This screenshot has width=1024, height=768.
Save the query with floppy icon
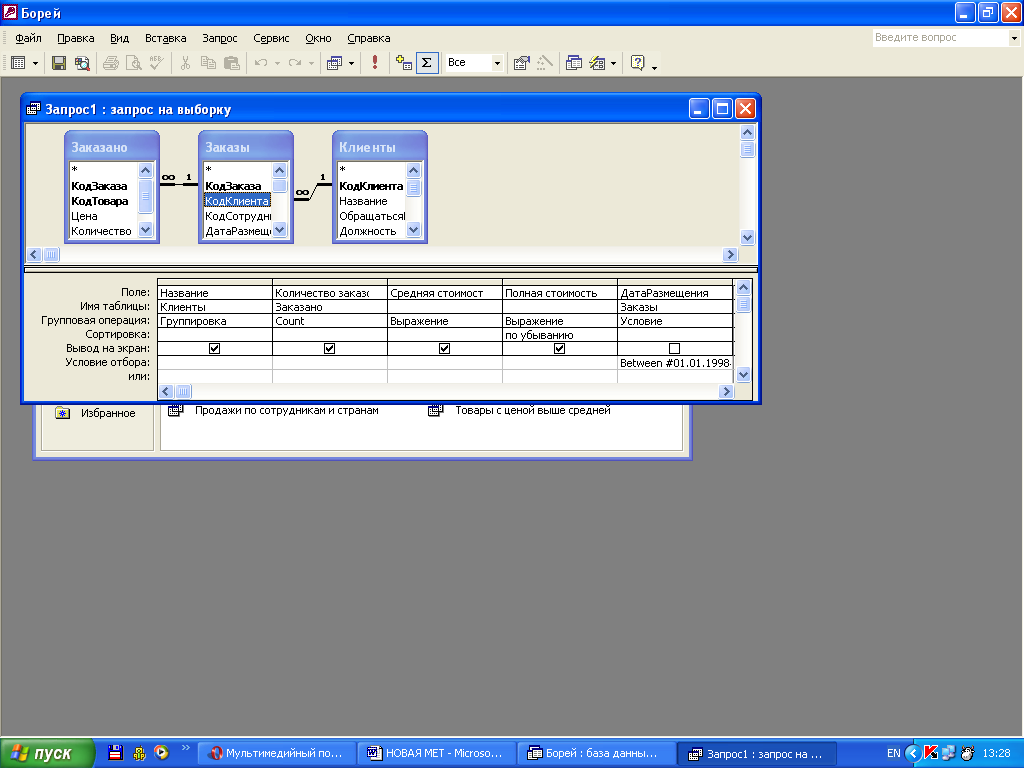59,63
